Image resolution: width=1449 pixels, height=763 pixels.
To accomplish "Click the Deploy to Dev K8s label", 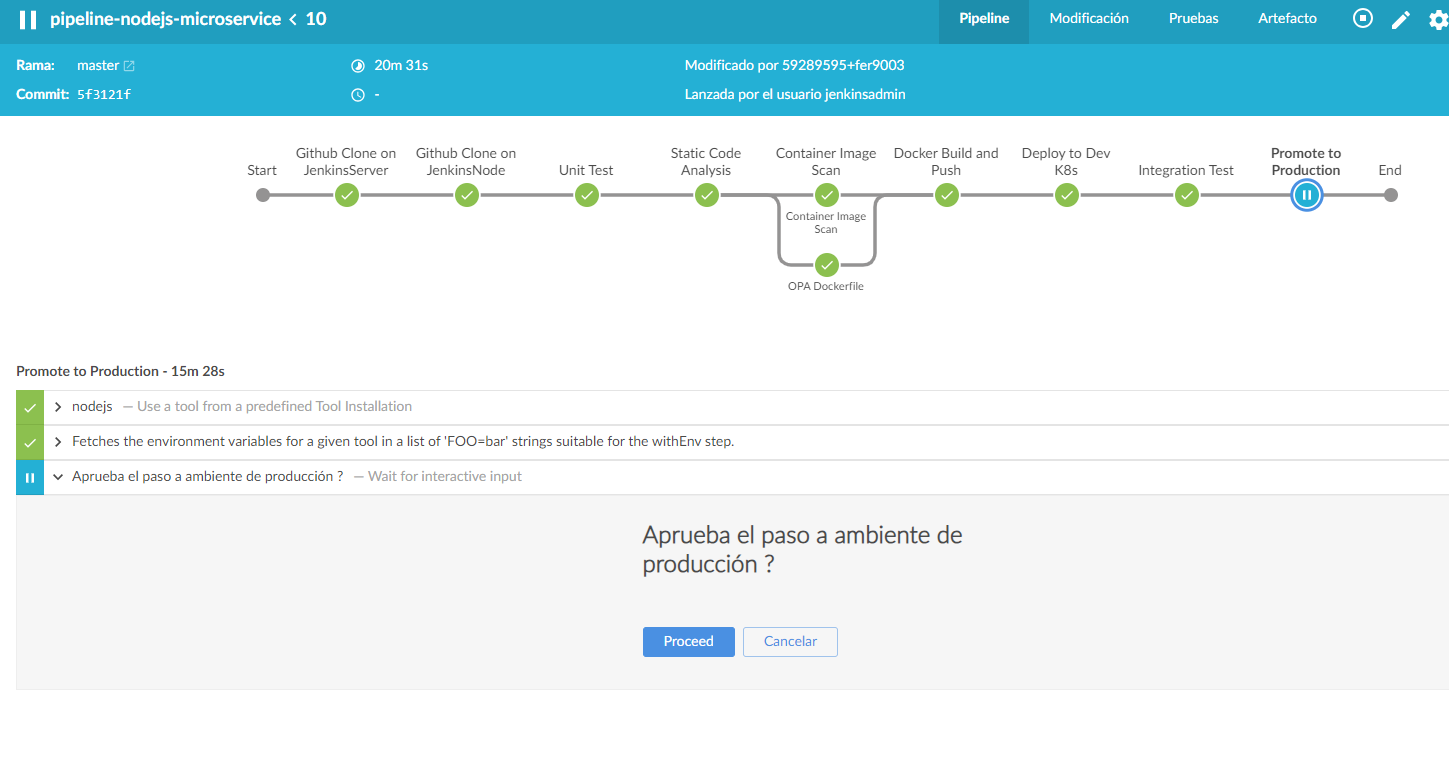I will (1066, 162).
